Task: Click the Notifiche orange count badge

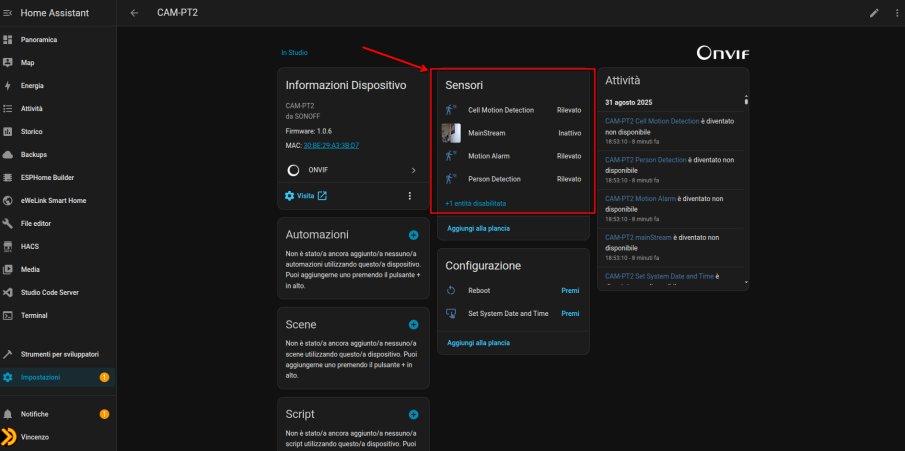Action: pos(104,414)
